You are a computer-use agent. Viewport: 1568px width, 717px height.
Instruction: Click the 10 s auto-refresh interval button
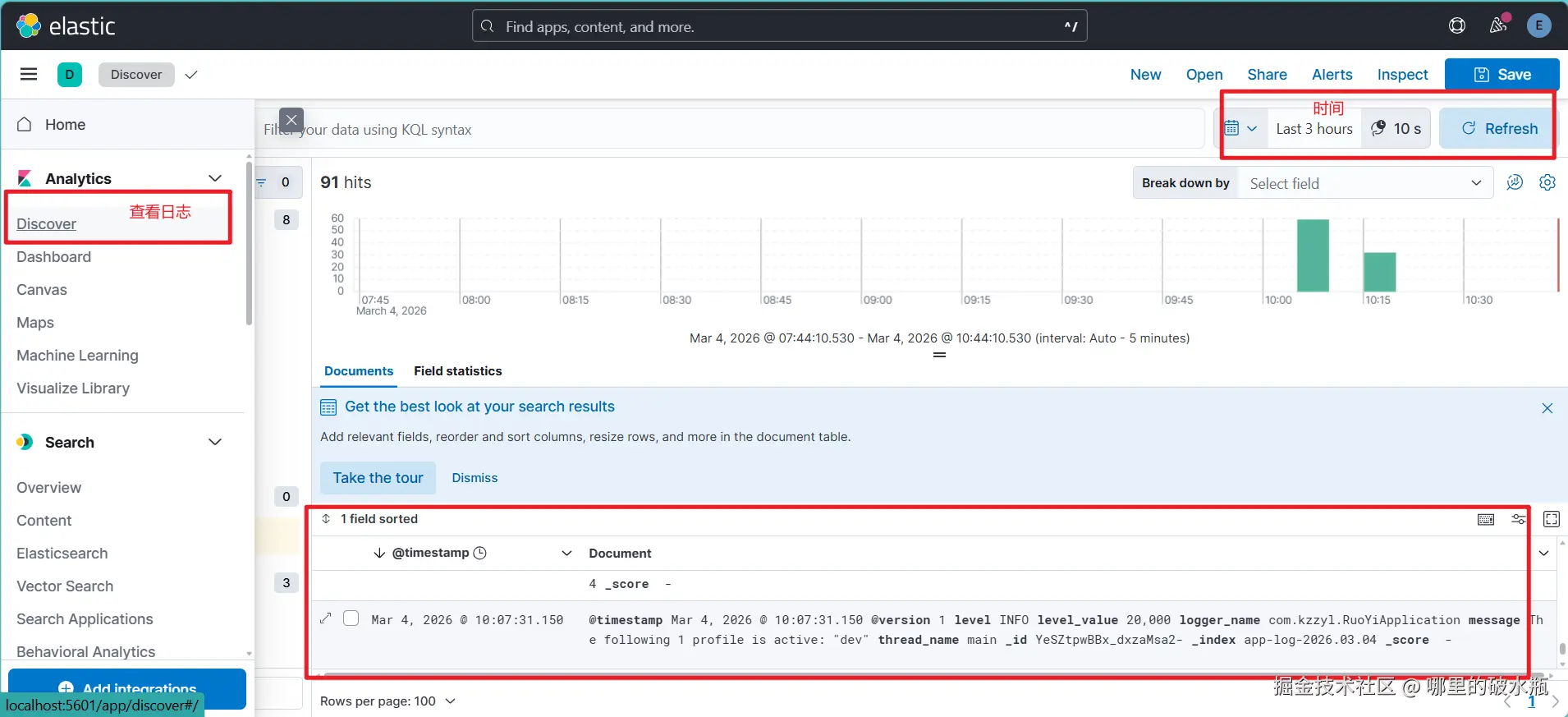click(x=1396, y=128)
